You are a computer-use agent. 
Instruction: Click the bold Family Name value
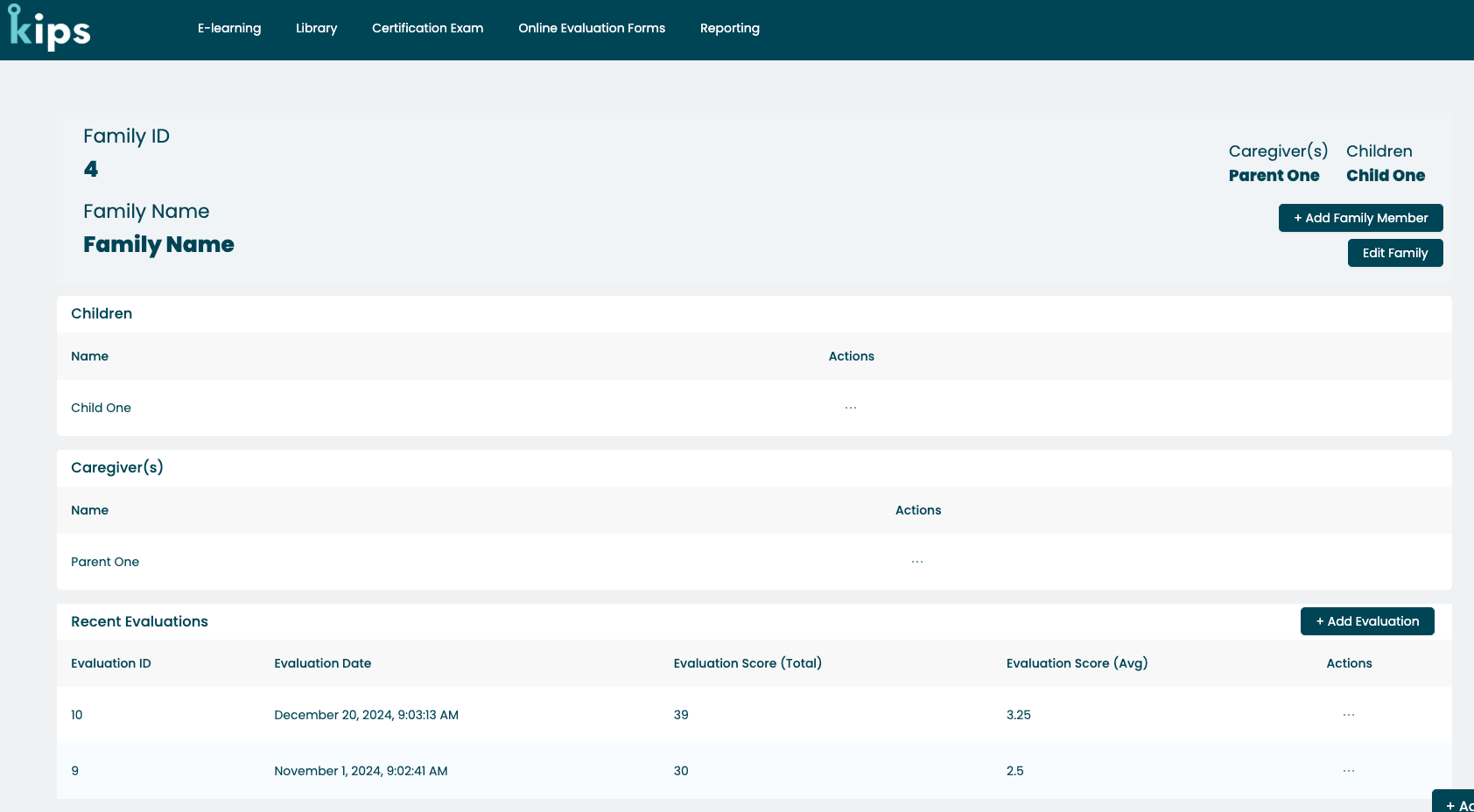158,244
